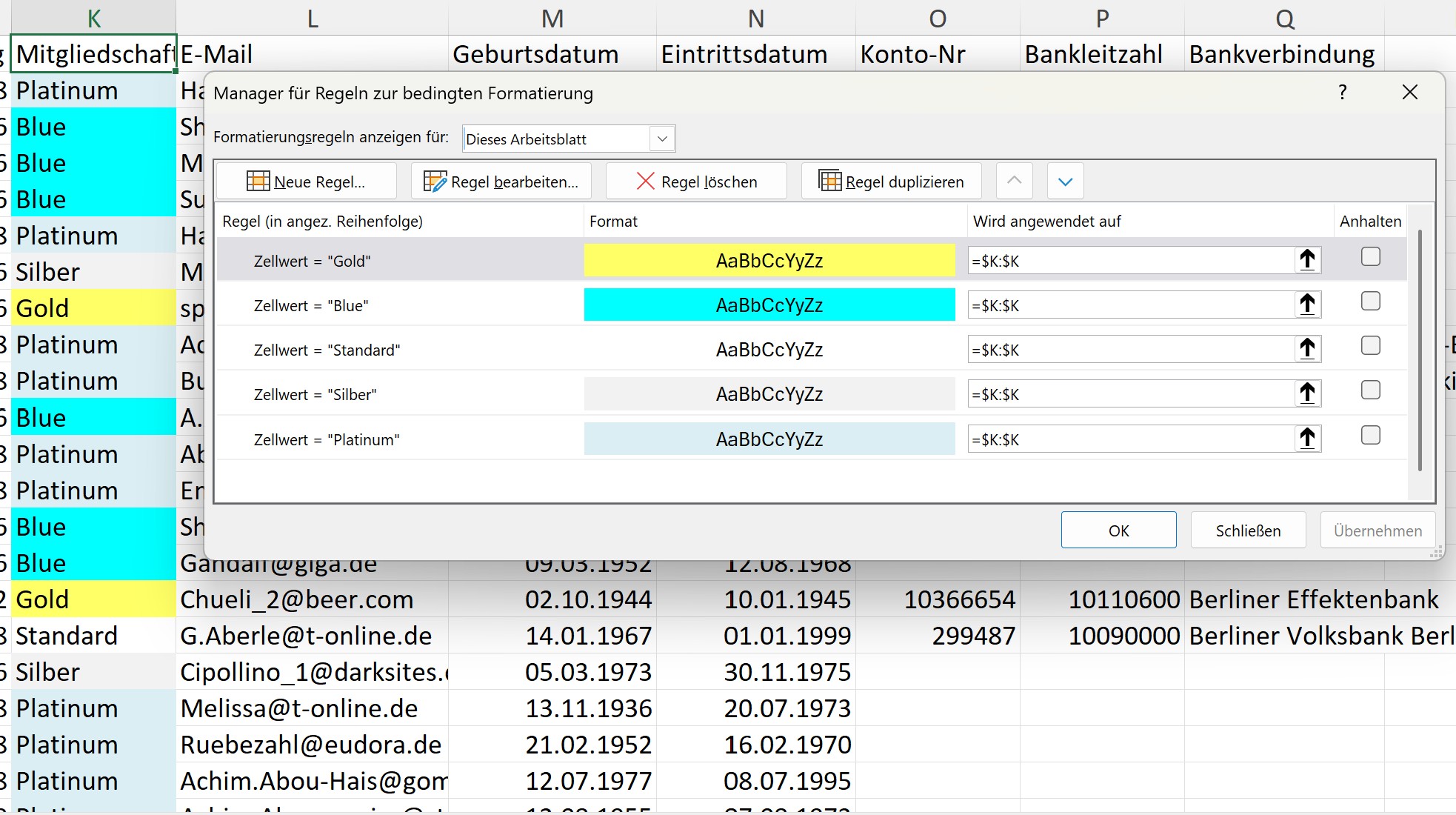Move rule down with arrow button
This screenshot has width=1456, height=815.
1065,182
